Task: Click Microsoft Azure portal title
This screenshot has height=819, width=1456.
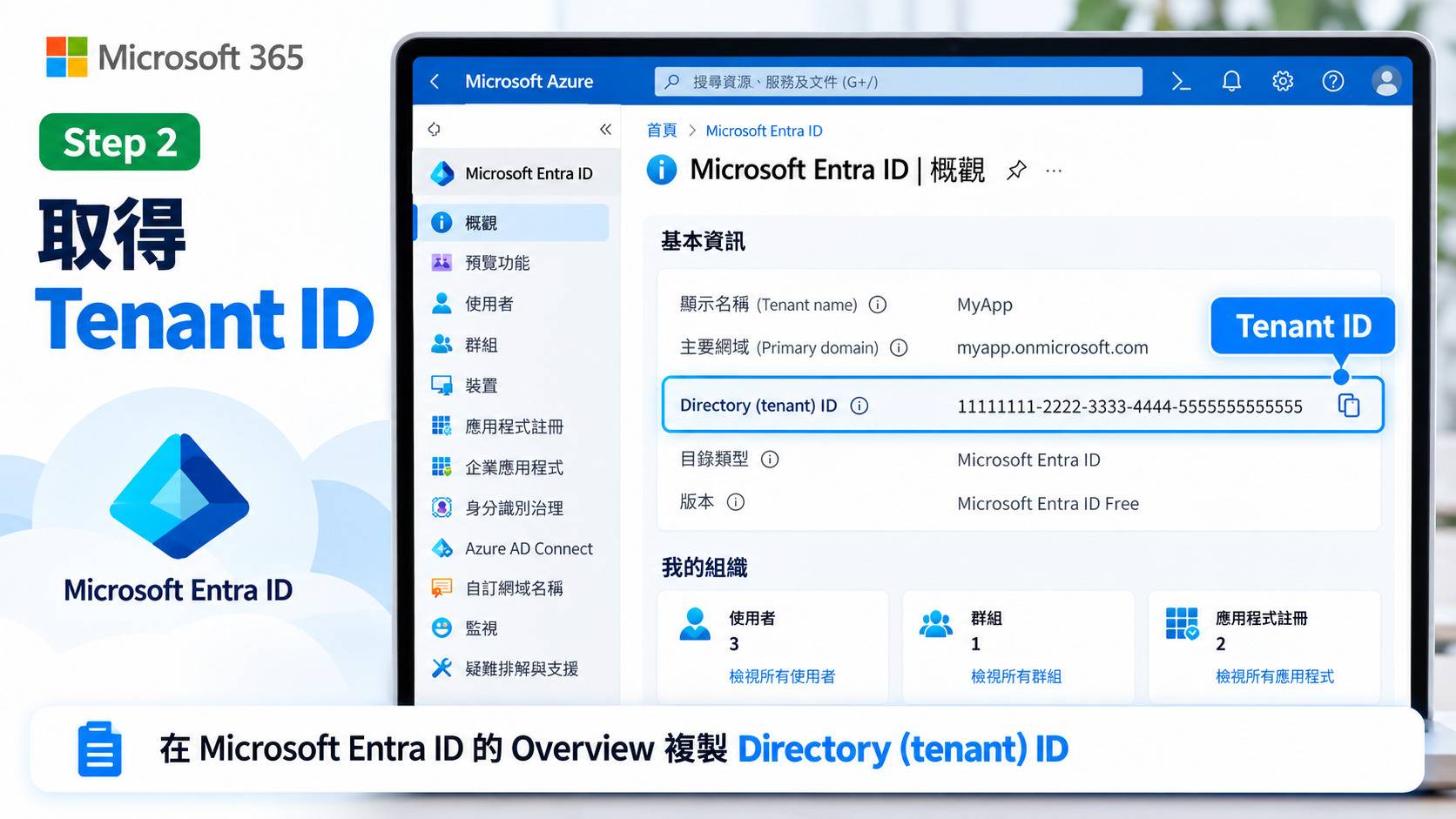Action: (529, 82)
